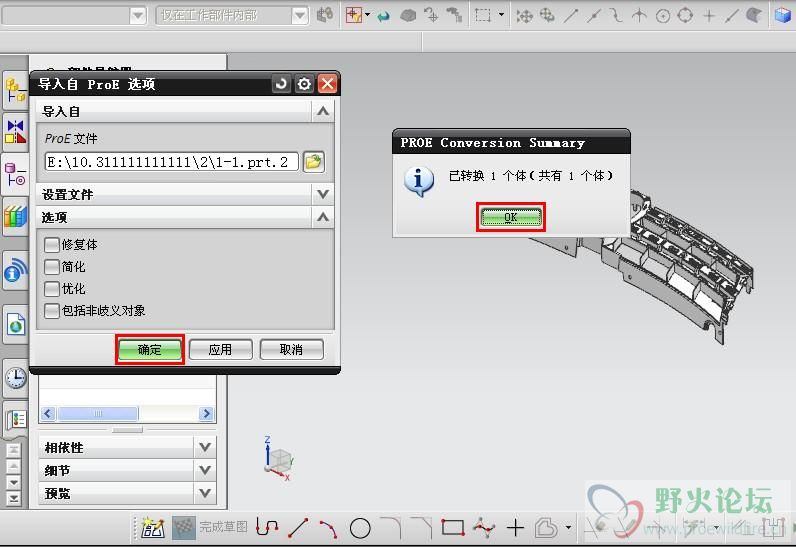796x547 pixels.
Task: Click the navigator horizontal scrollbar thumb
Action: pyautogui.click(x=98, y=414)
